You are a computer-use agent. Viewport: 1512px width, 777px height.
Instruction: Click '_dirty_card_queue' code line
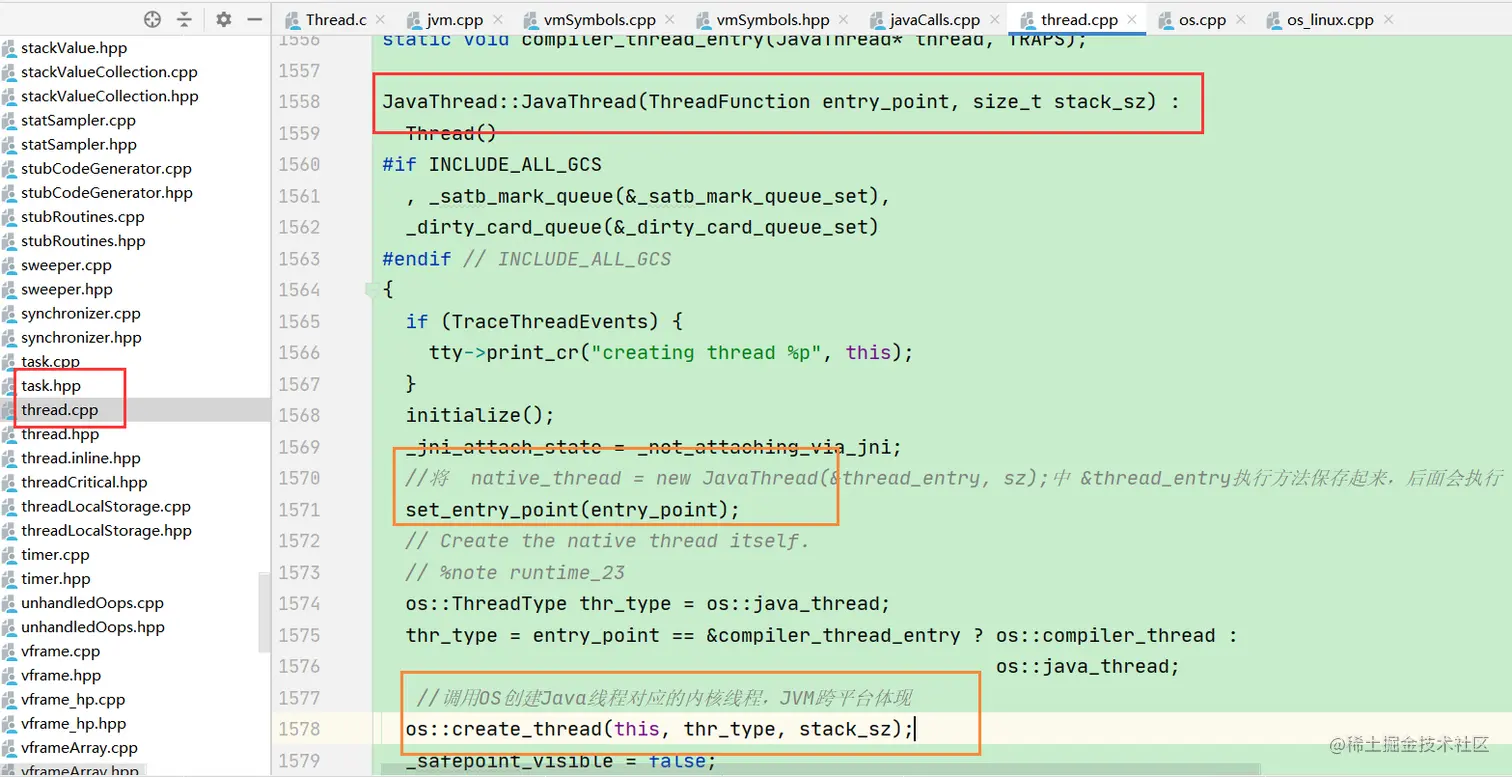[642, 227]
